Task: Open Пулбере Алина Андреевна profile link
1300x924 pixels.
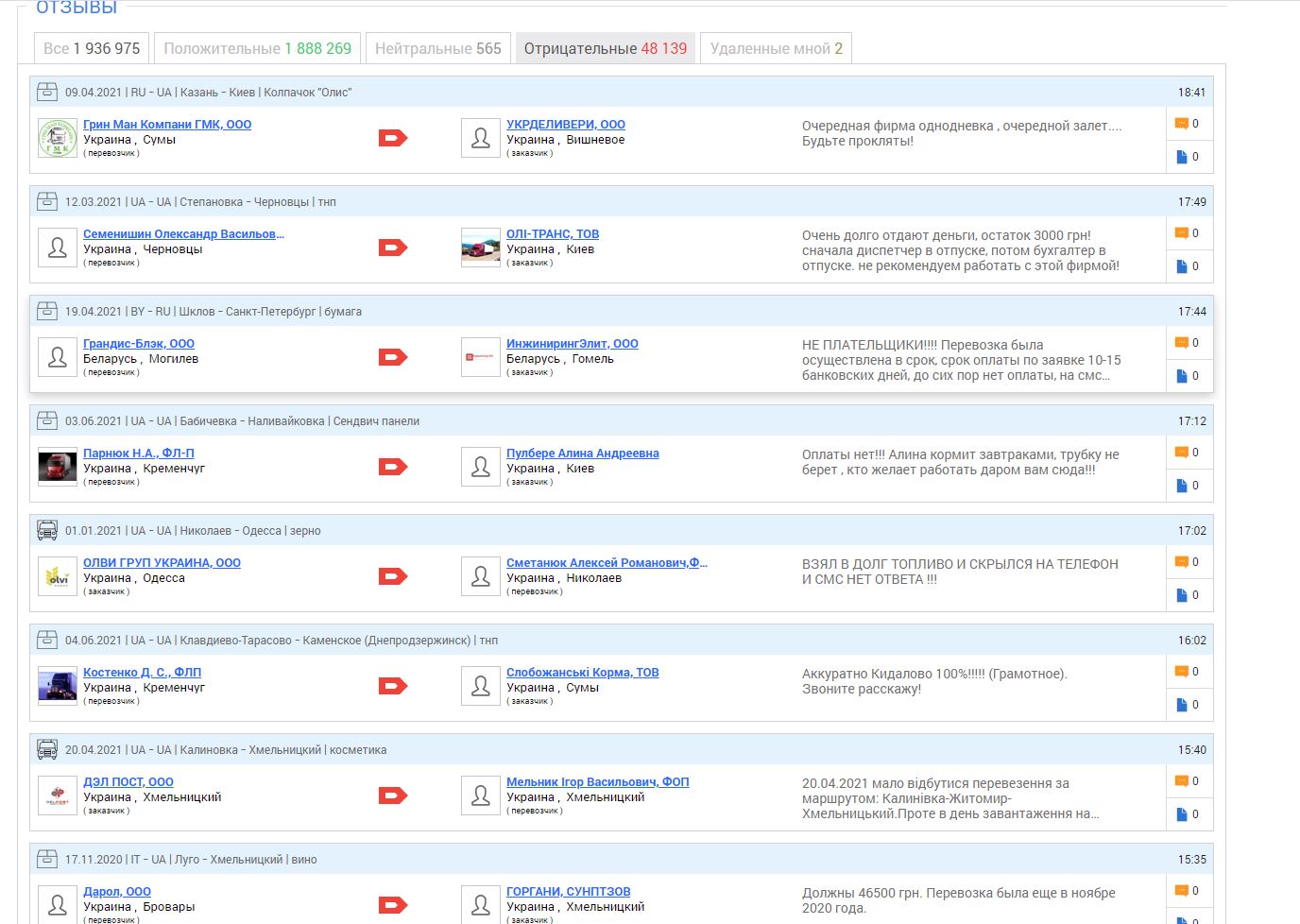Action: click(x=583, y=453)
